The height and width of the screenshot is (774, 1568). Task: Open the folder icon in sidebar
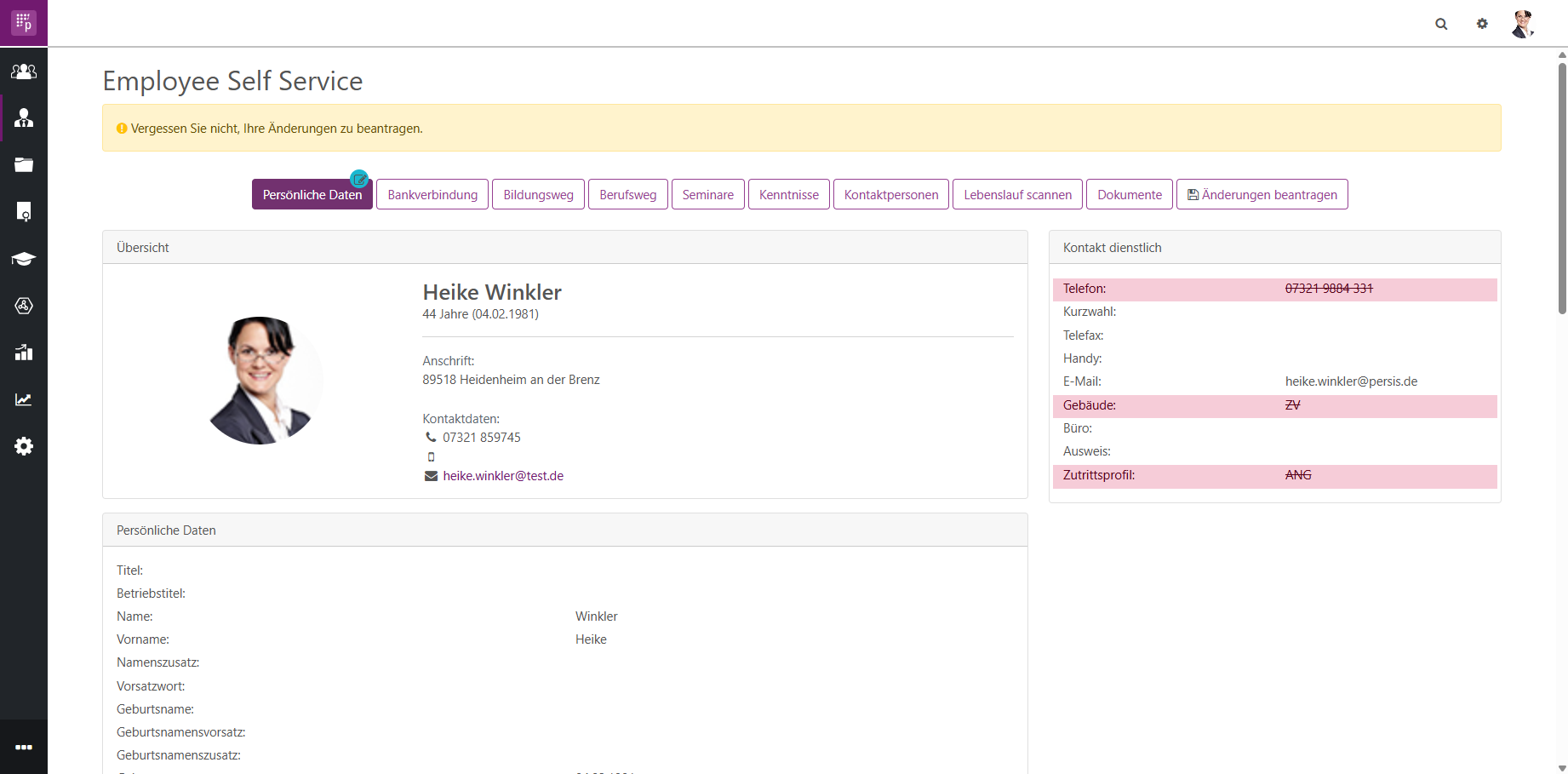click(x=24, y=165)
